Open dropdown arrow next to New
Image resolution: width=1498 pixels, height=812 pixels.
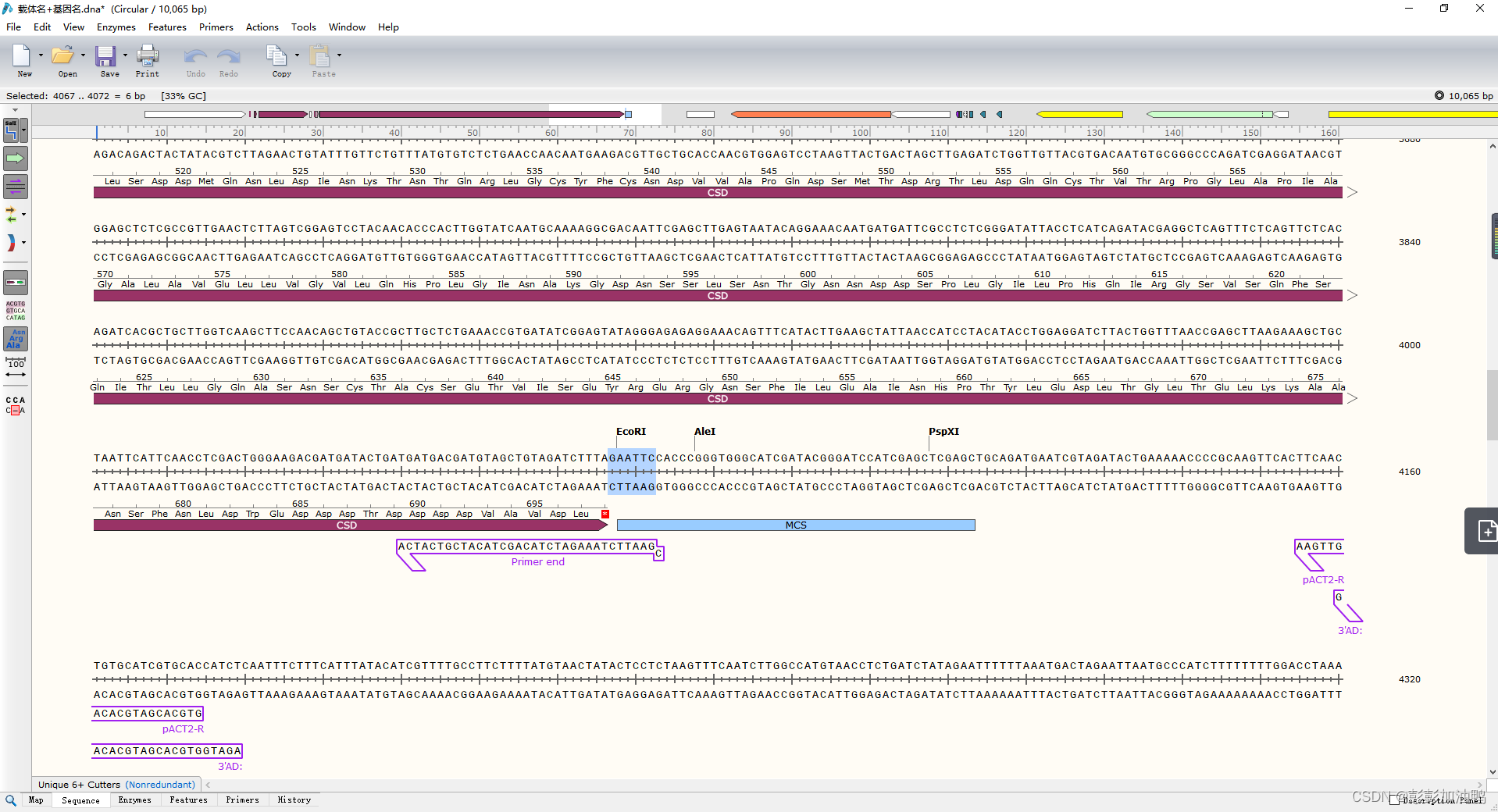click(x=41, y=55)
